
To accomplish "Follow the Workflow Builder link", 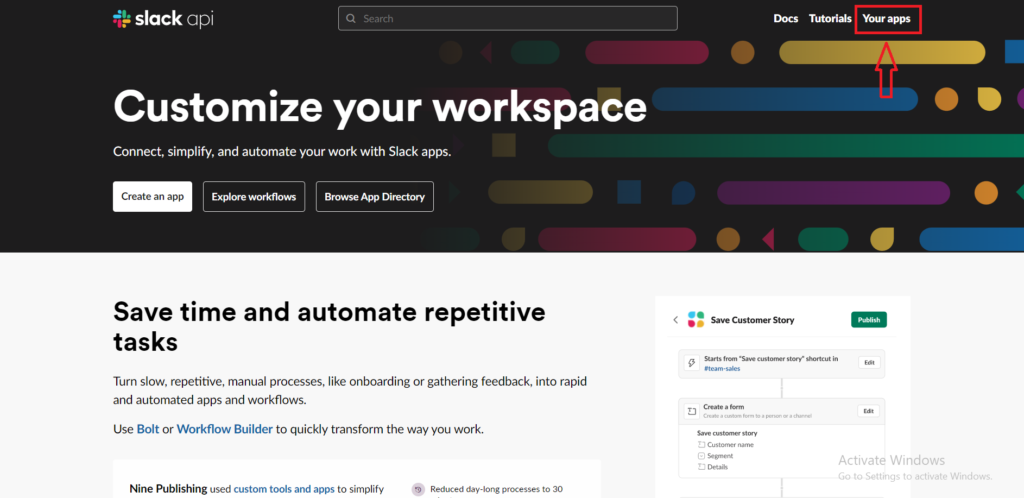I will pyautogui.click(x=224, y=429).
